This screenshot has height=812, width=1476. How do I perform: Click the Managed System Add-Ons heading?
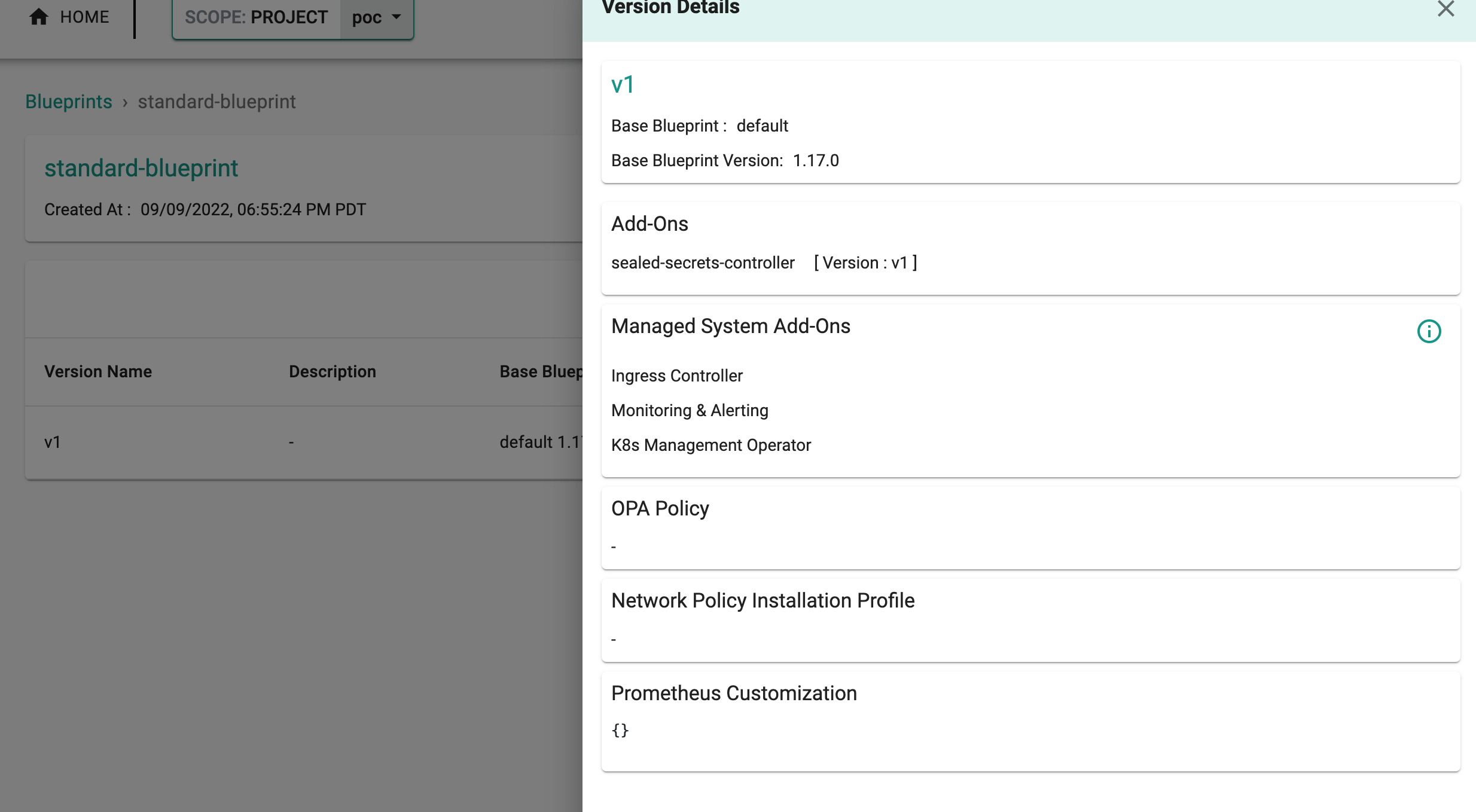(730, 326)
